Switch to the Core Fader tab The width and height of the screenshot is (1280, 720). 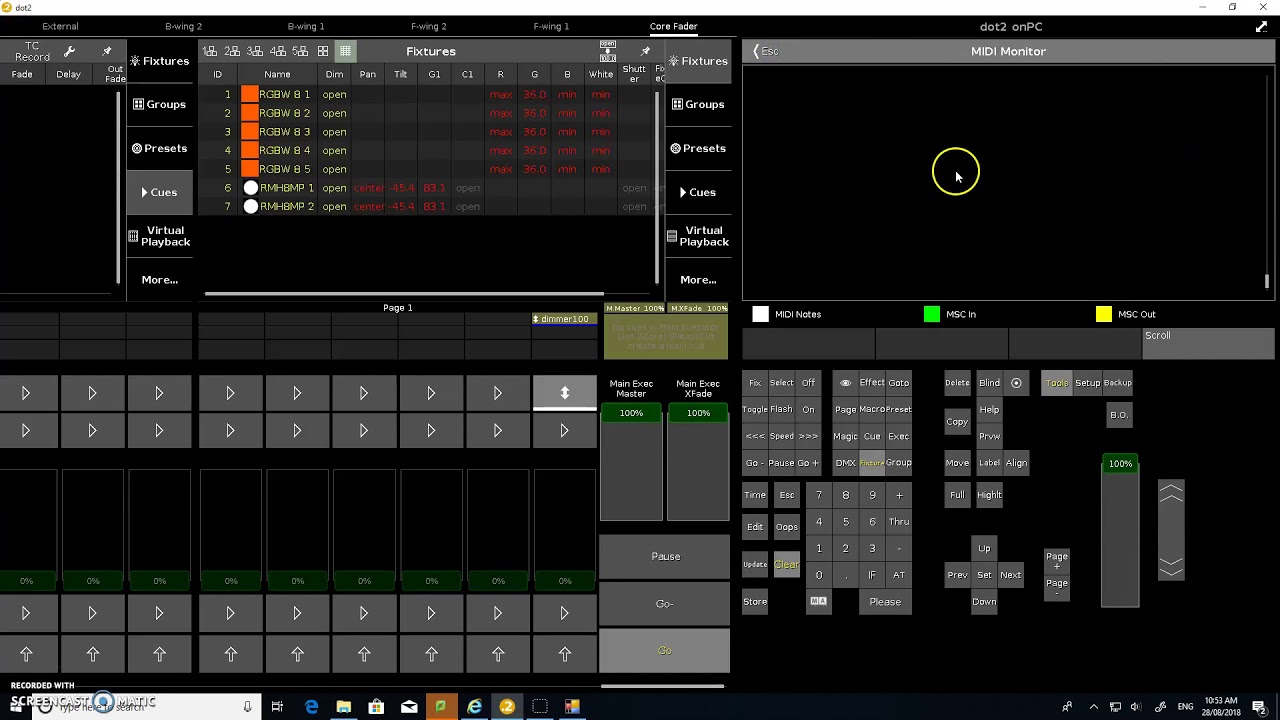(674, 26)
